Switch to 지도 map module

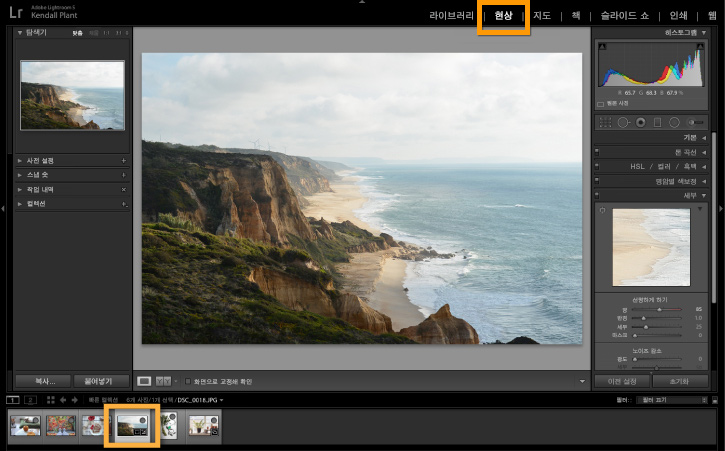coord(541,15)
